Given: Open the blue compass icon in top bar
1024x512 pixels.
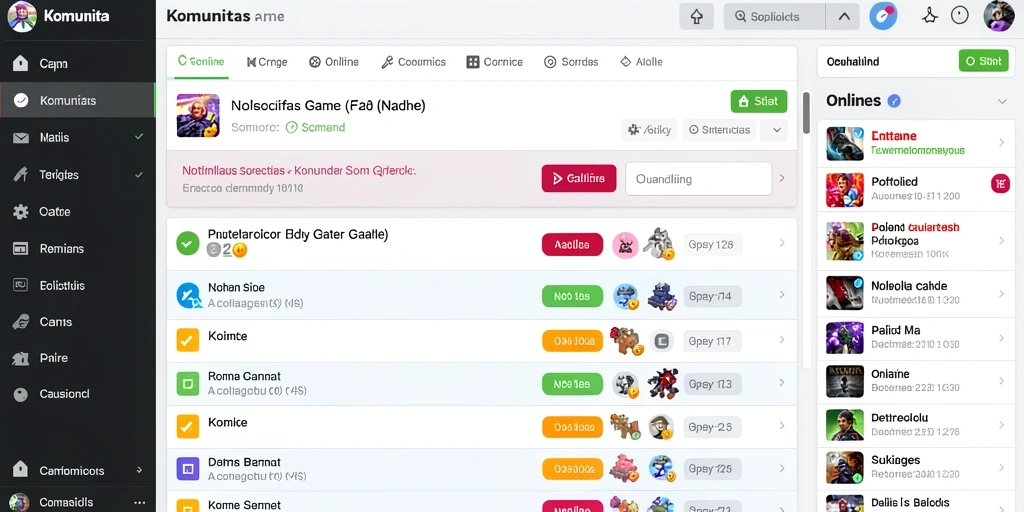Looking at the screenshot, I should click(883, 16).
